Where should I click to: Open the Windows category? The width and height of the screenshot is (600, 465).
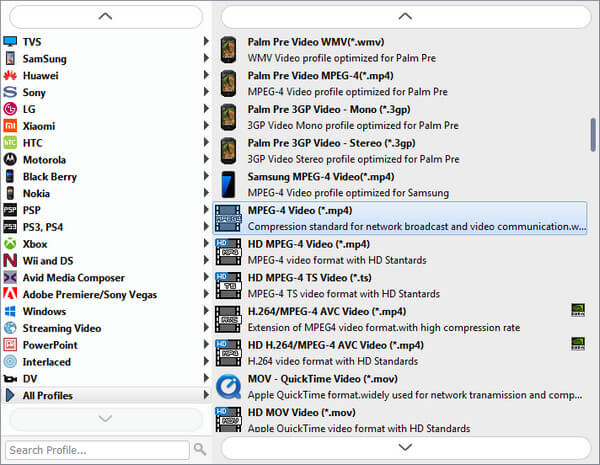(106, 311)
